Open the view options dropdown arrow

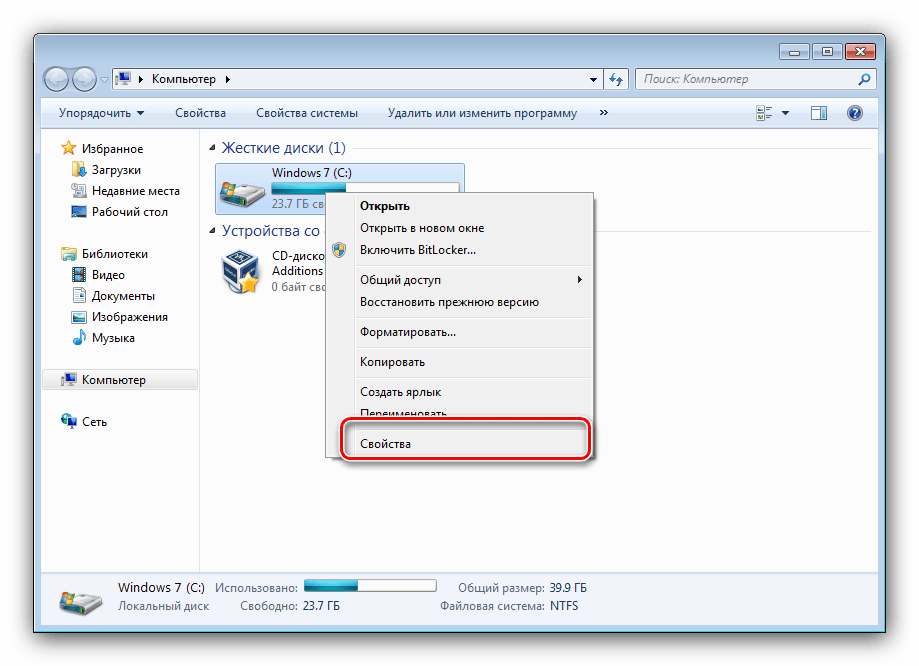(x=785, y=113)
